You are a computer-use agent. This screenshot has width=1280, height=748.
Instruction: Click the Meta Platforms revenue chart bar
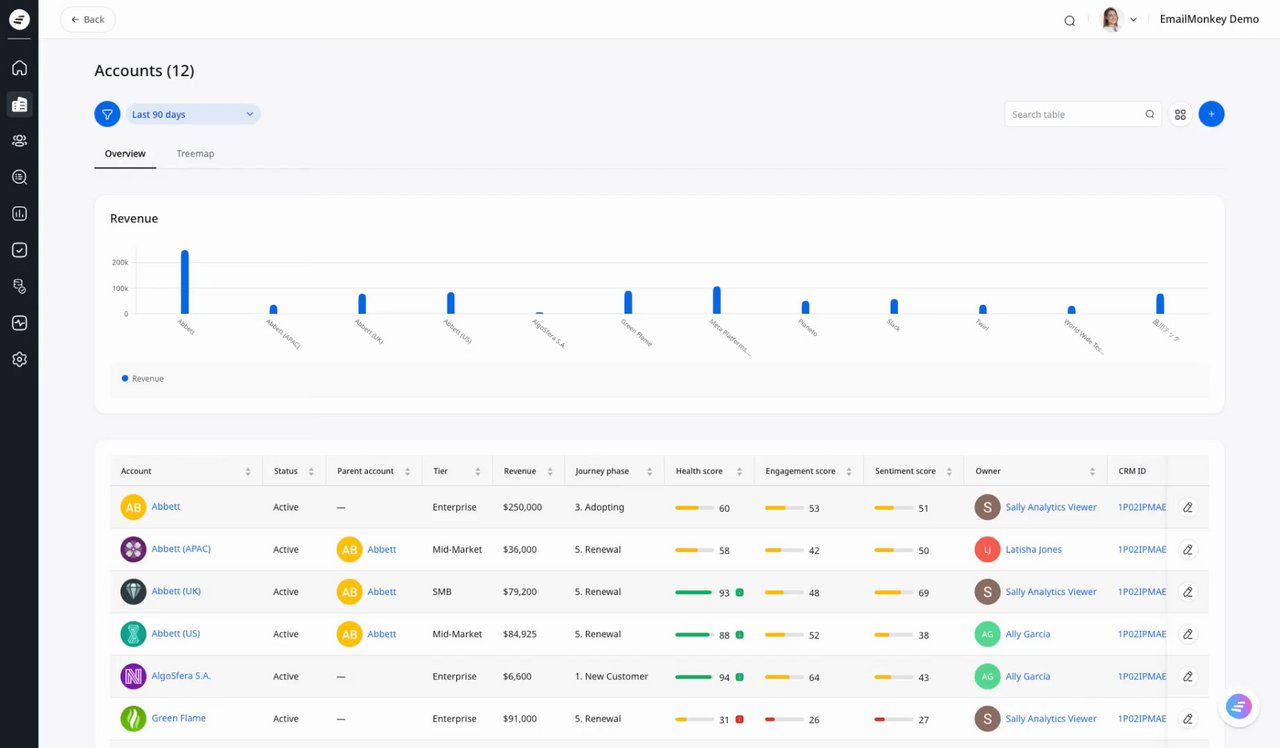click(717, 300)
